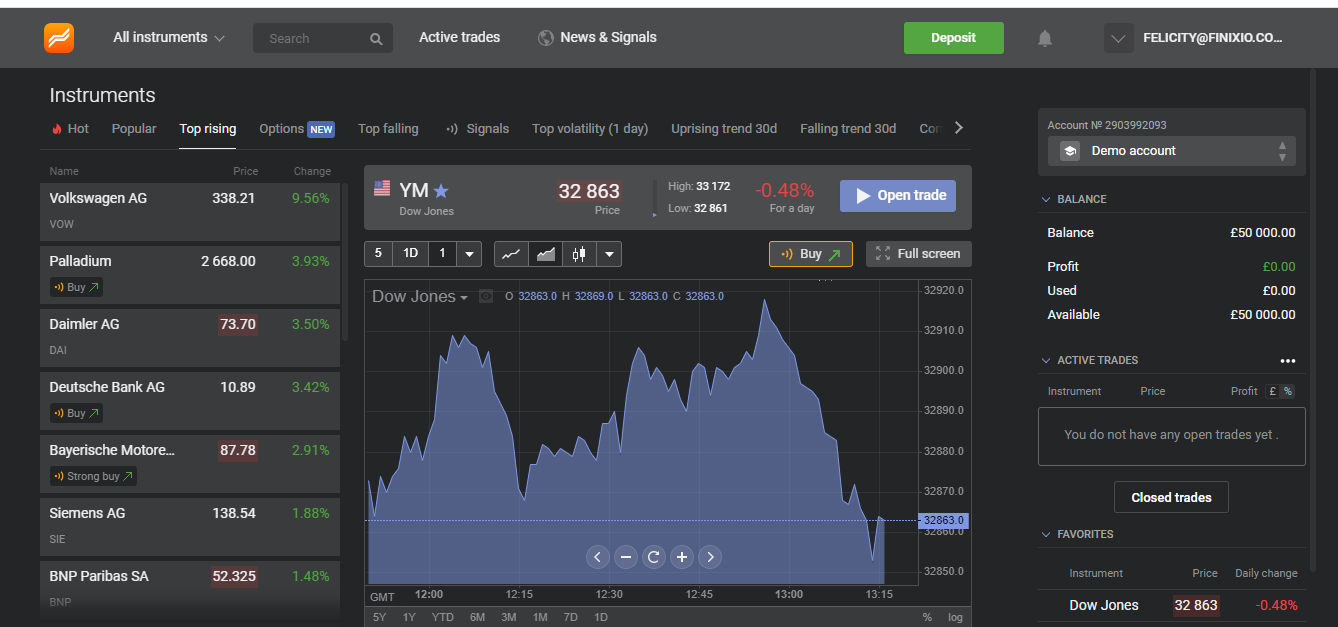Screen dimensions: 1338x627
Task: Click the US flag icon next to YM
Action: [382, 188]
